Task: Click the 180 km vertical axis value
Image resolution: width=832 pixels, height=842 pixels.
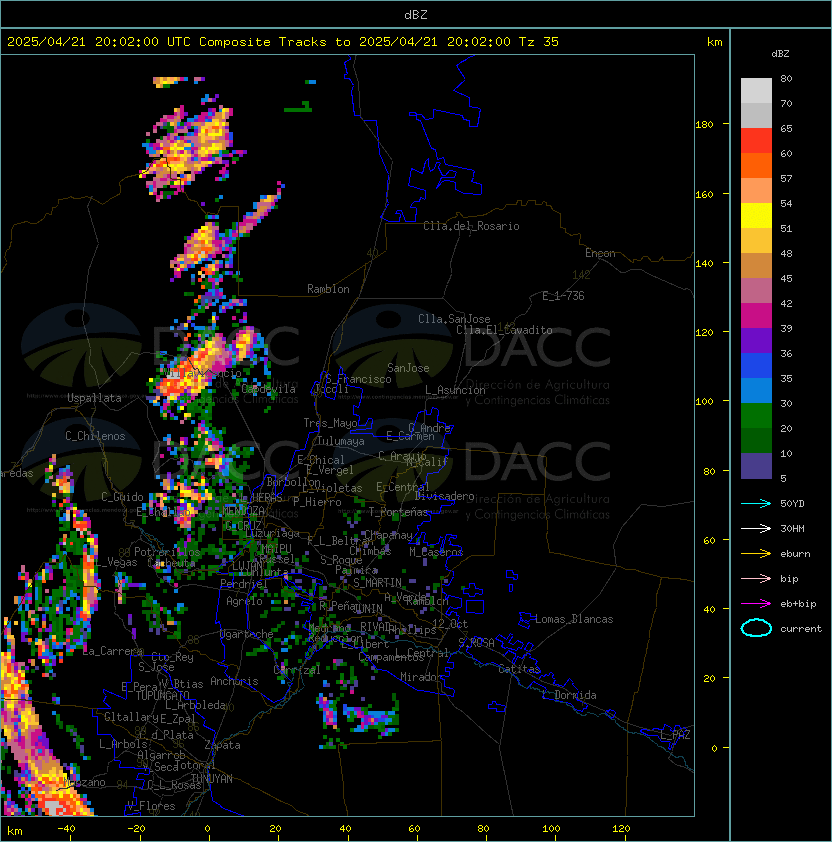Action: click(704, 125)
